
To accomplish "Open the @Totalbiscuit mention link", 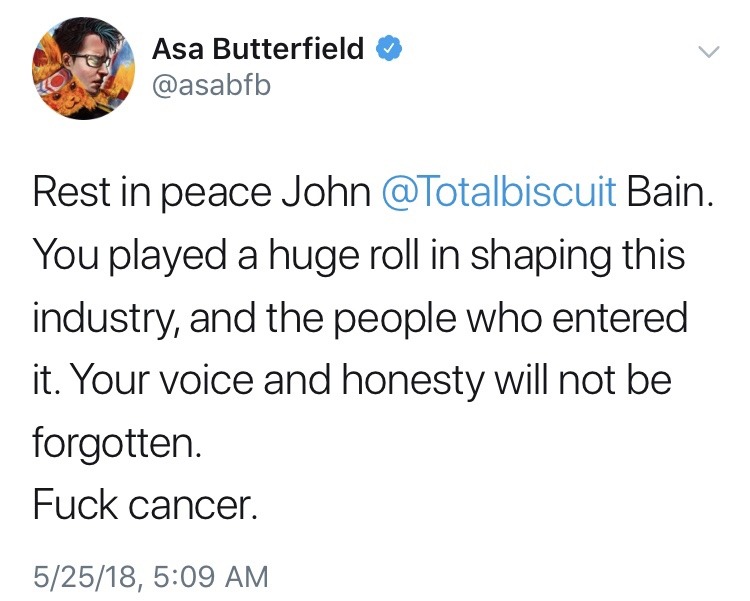I will [x=499, y=192].
